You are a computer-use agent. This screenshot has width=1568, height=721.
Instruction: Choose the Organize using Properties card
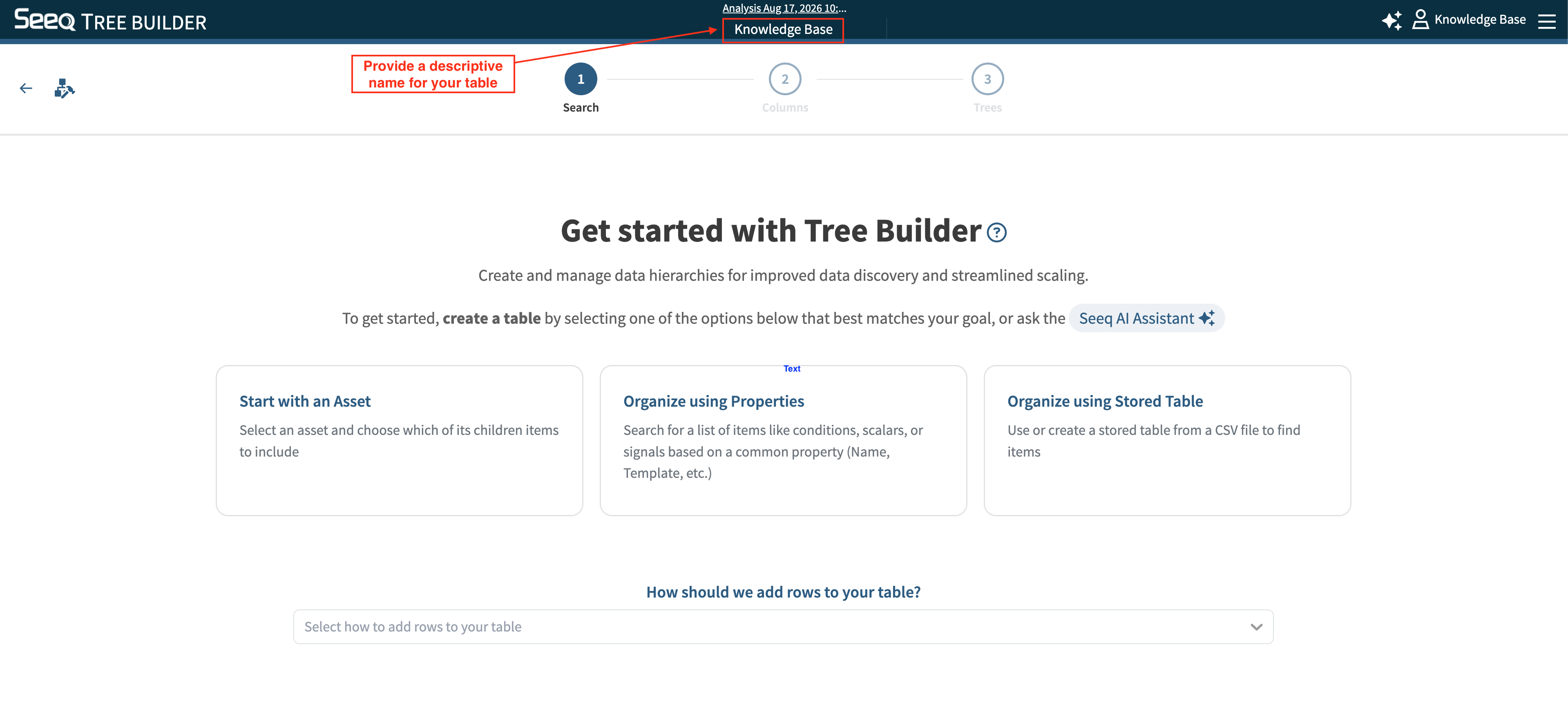(x=784, y=441)
